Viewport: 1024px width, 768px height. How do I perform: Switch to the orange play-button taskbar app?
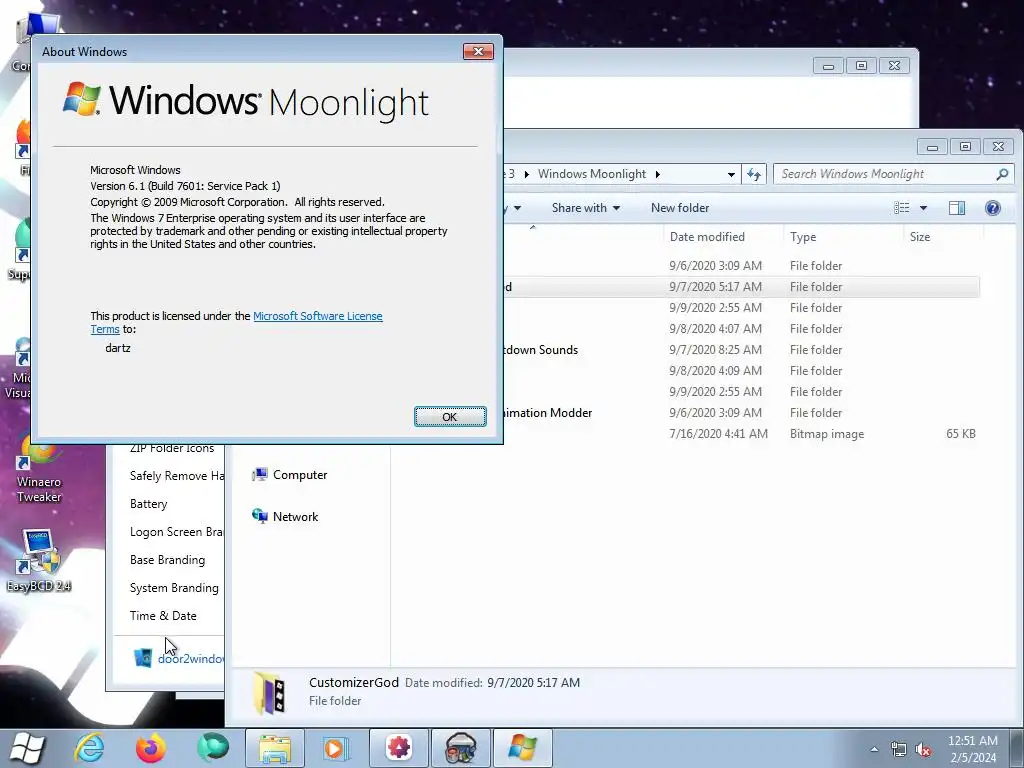click(337, 748)
